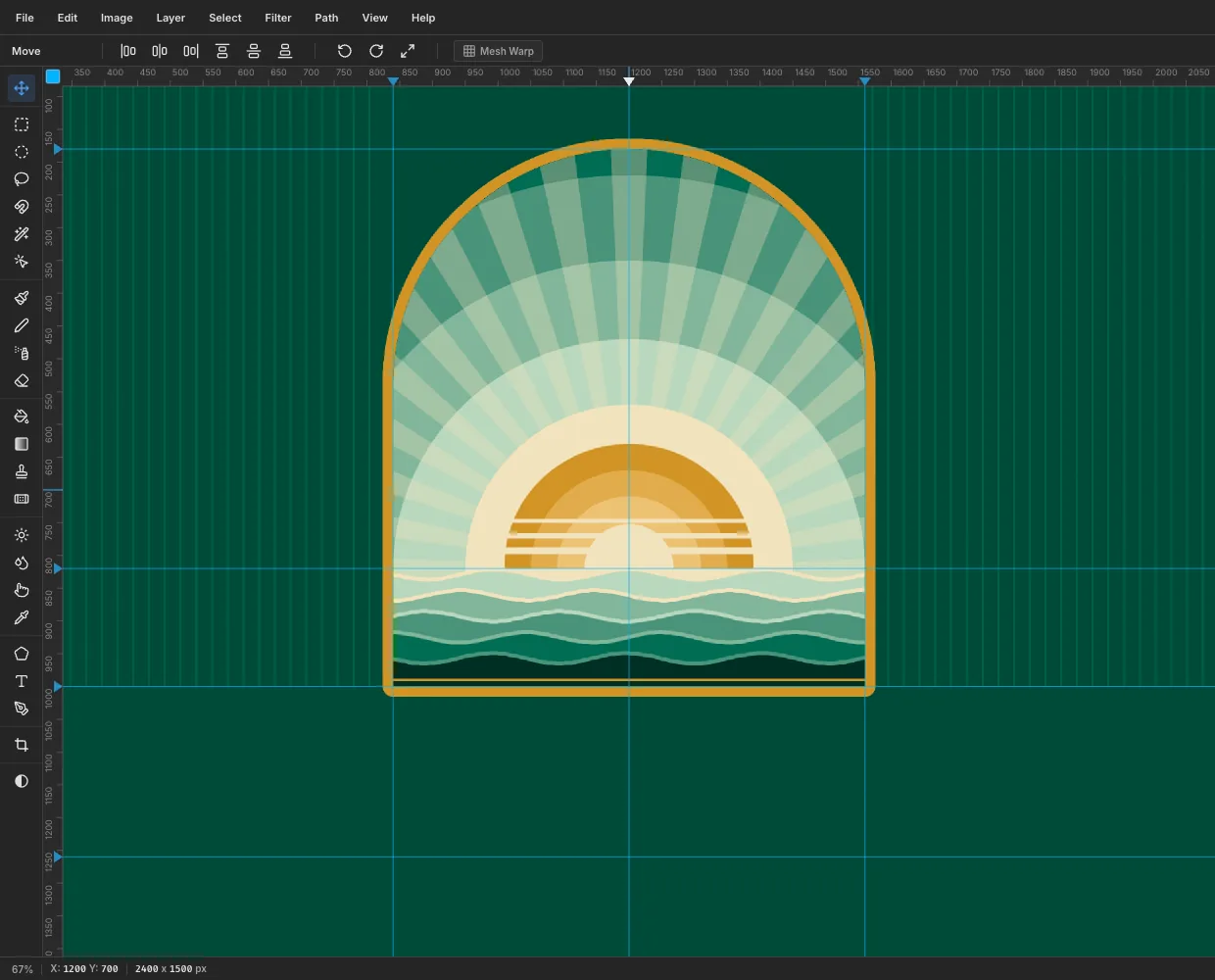Image resolution: width=1215 pixels, height=980 pixels.
Task: Select the Paintbrush tool
Action: tap(22, 298)
